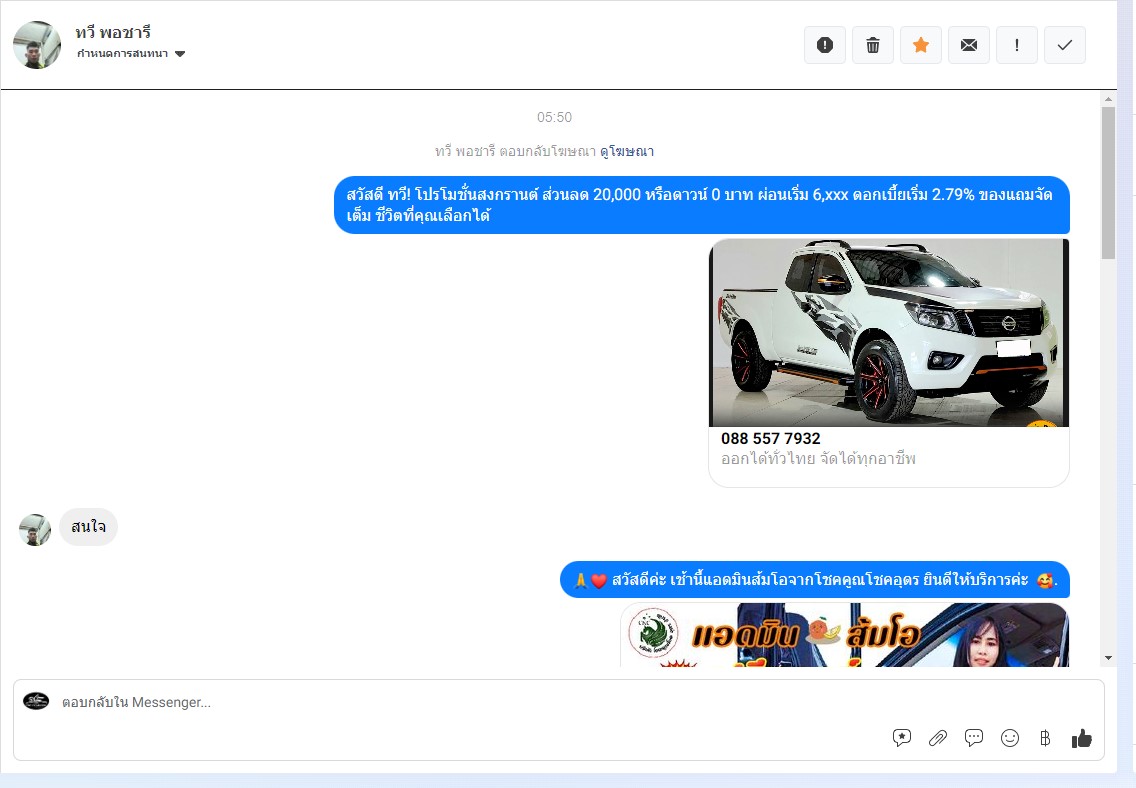The width and height of the screenshot is (1136, 788).
Task: Flag conversation with exclamation mark icon
Action: [x=1016, y=45]
